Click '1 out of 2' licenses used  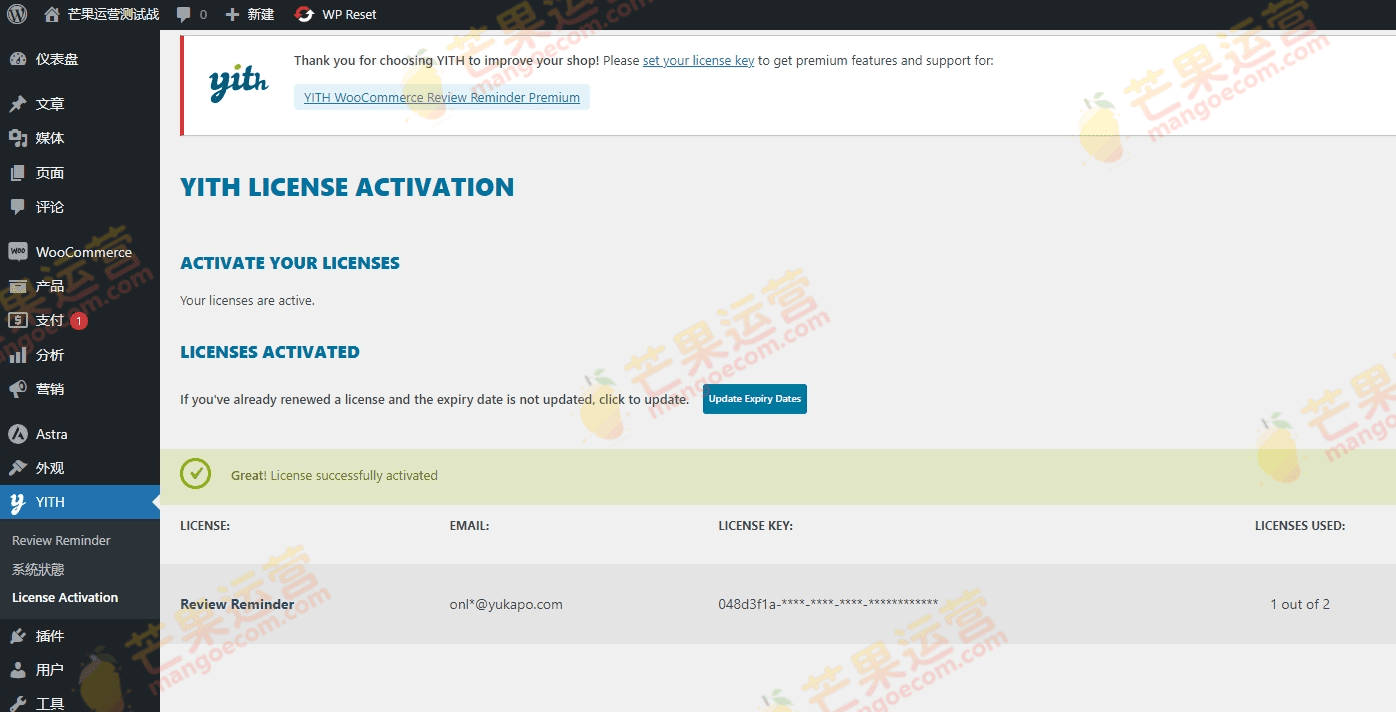coord(1300,604)
